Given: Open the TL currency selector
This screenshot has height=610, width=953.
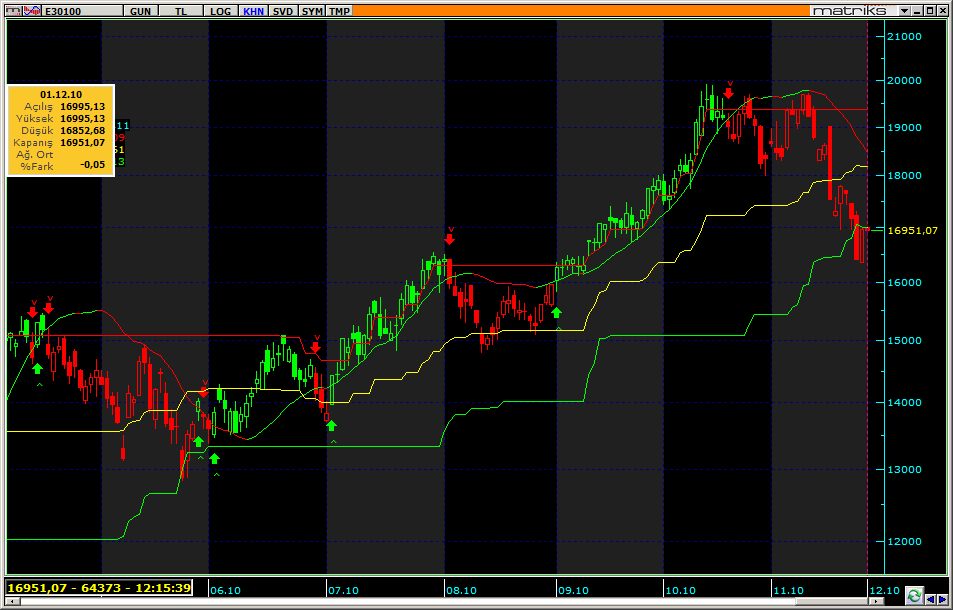Looking at the screenshot, I should [x=181, y=11].
